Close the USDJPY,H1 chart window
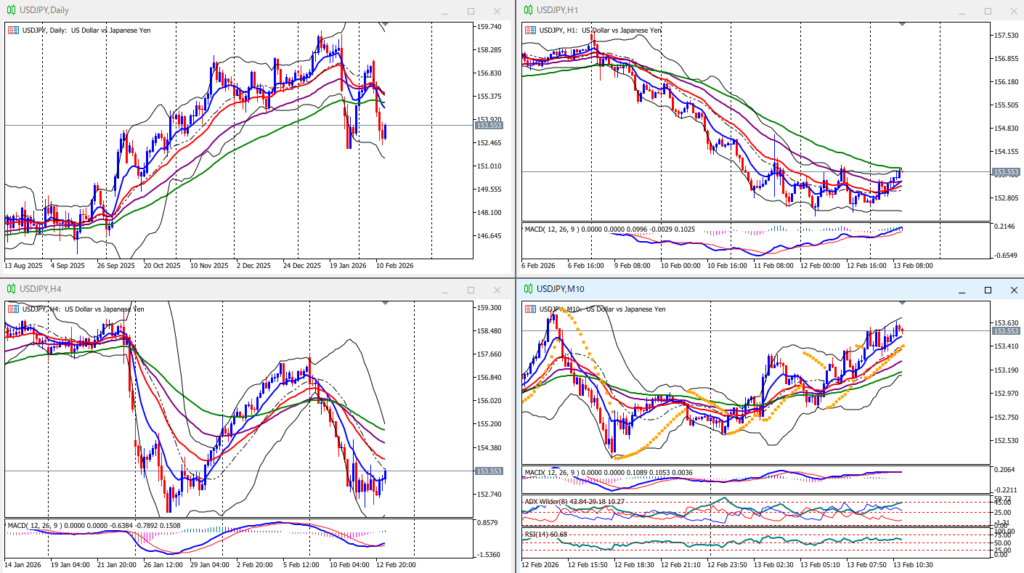Viewport: 1024px width, 573px height. pos(1011,11)
